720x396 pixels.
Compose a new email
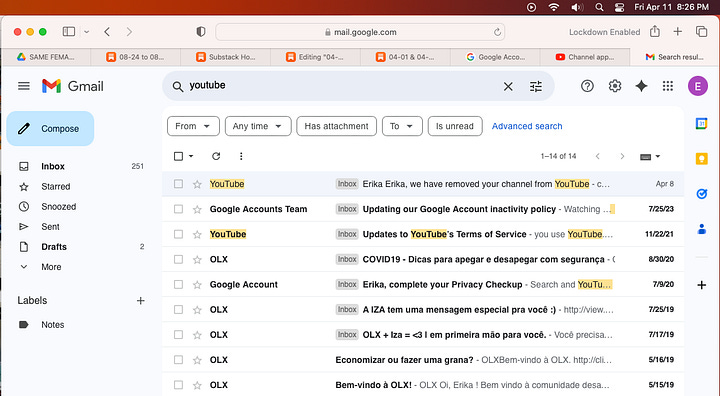51,129
